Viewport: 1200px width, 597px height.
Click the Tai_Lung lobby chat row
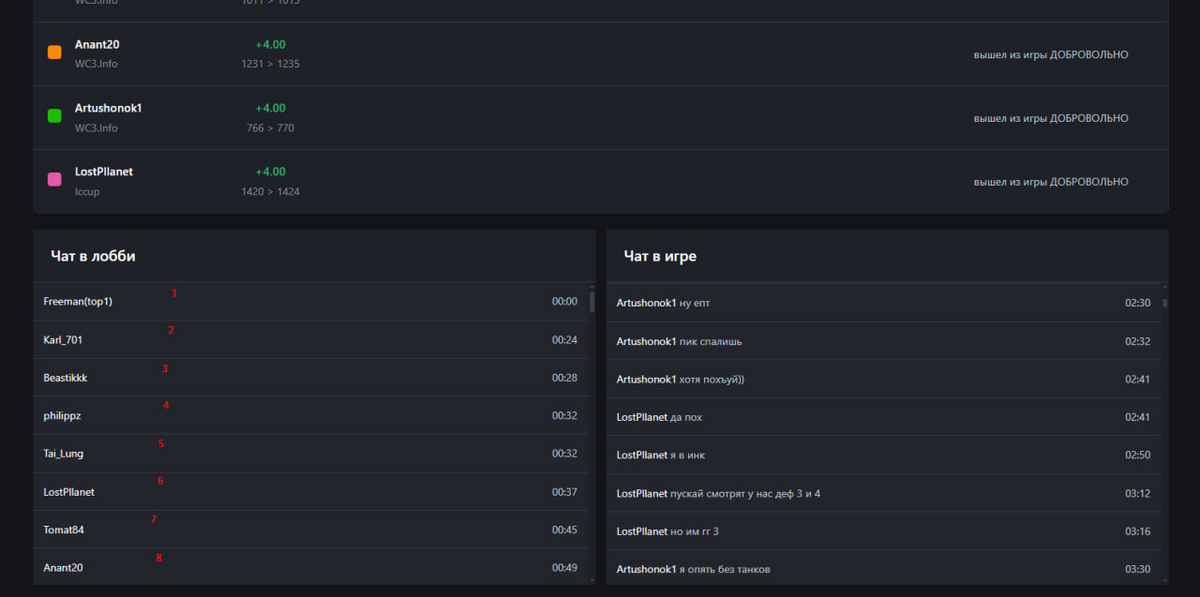(x=311, y=454)
